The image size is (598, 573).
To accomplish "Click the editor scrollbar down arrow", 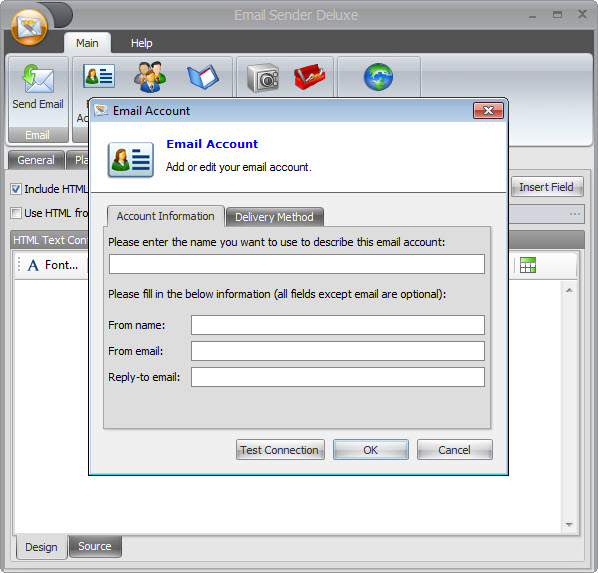I will coord(569,525).
